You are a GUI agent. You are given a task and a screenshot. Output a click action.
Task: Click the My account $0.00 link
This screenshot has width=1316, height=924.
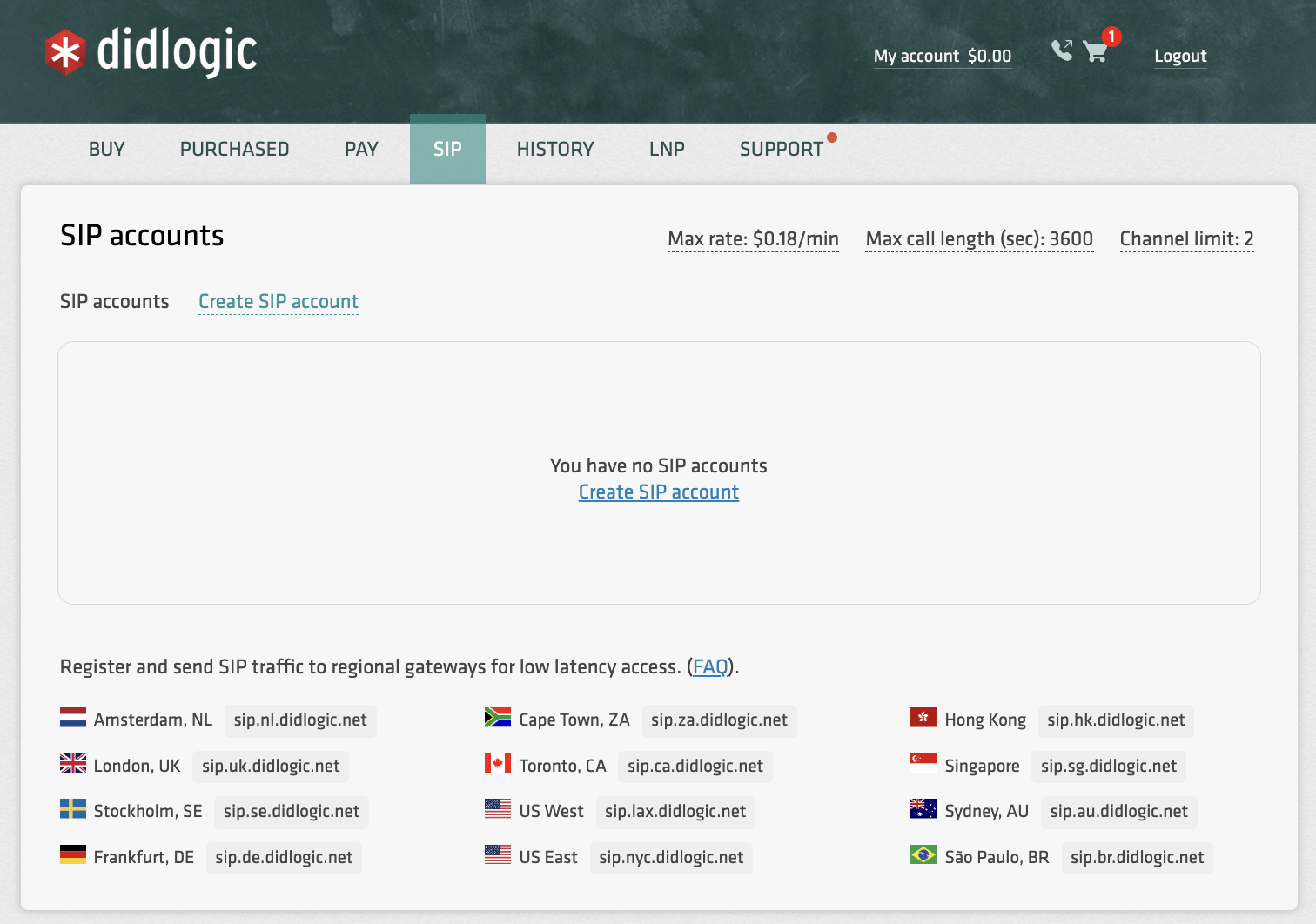(942, 57)
